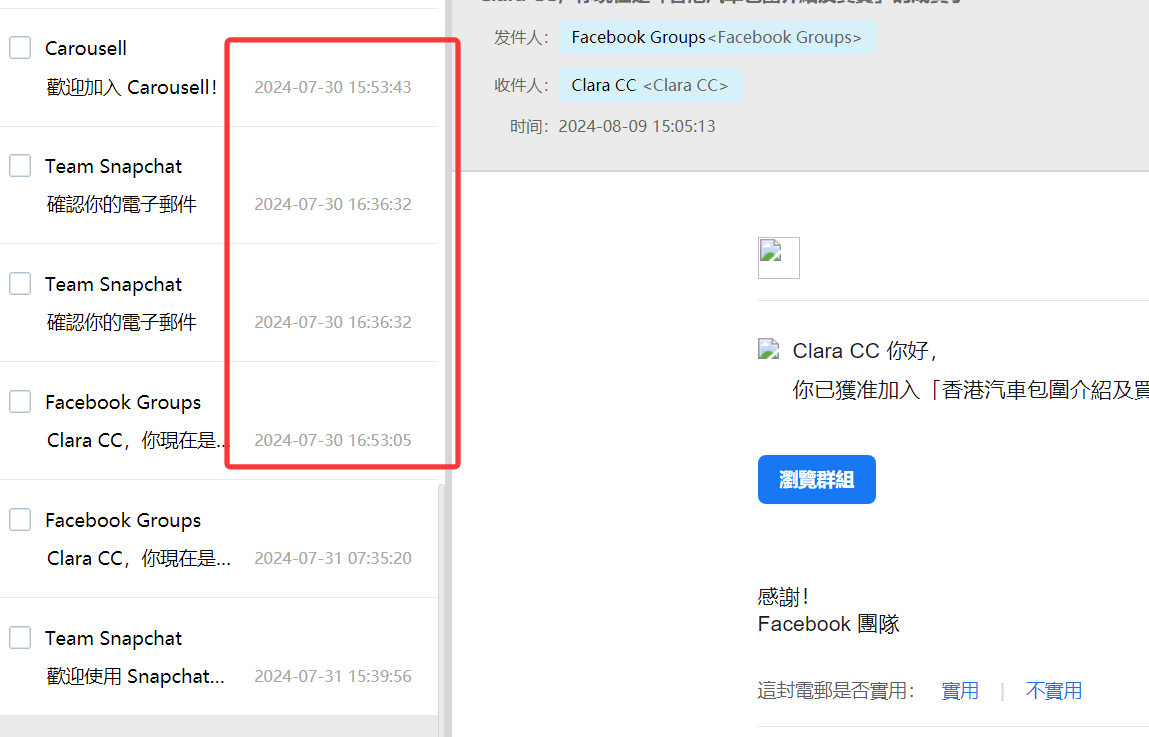Click broken avatar image beside Clara CC 你好
The image size is (1149, 737).
[x=768, y=349]
